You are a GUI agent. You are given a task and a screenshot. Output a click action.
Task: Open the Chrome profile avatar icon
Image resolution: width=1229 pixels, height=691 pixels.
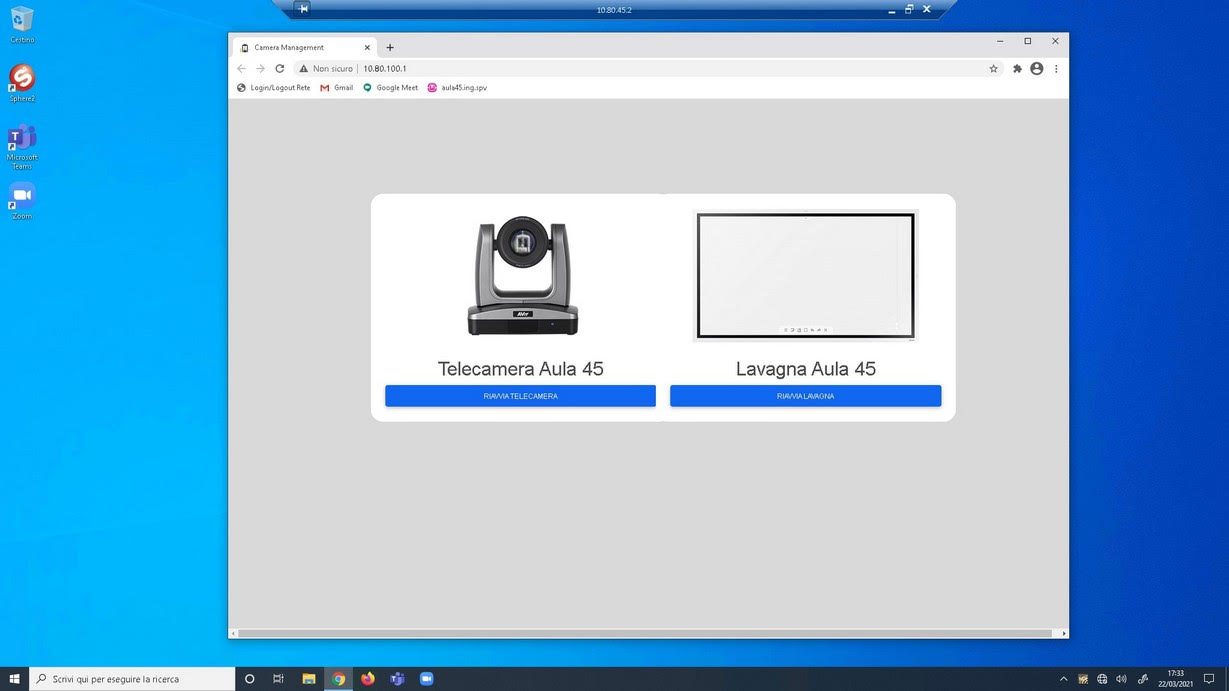tap(1036, 69)
